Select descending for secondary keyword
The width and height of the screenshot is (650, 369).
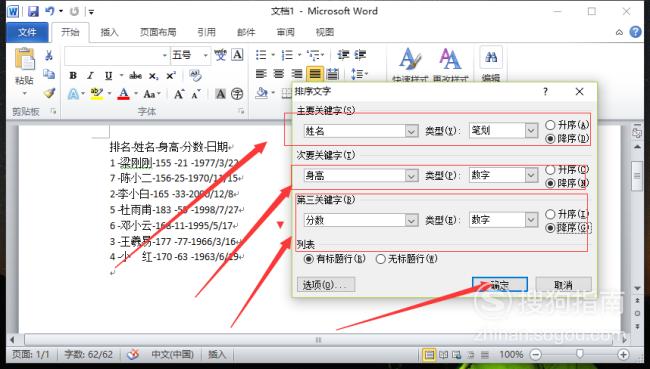pos(550,183)
